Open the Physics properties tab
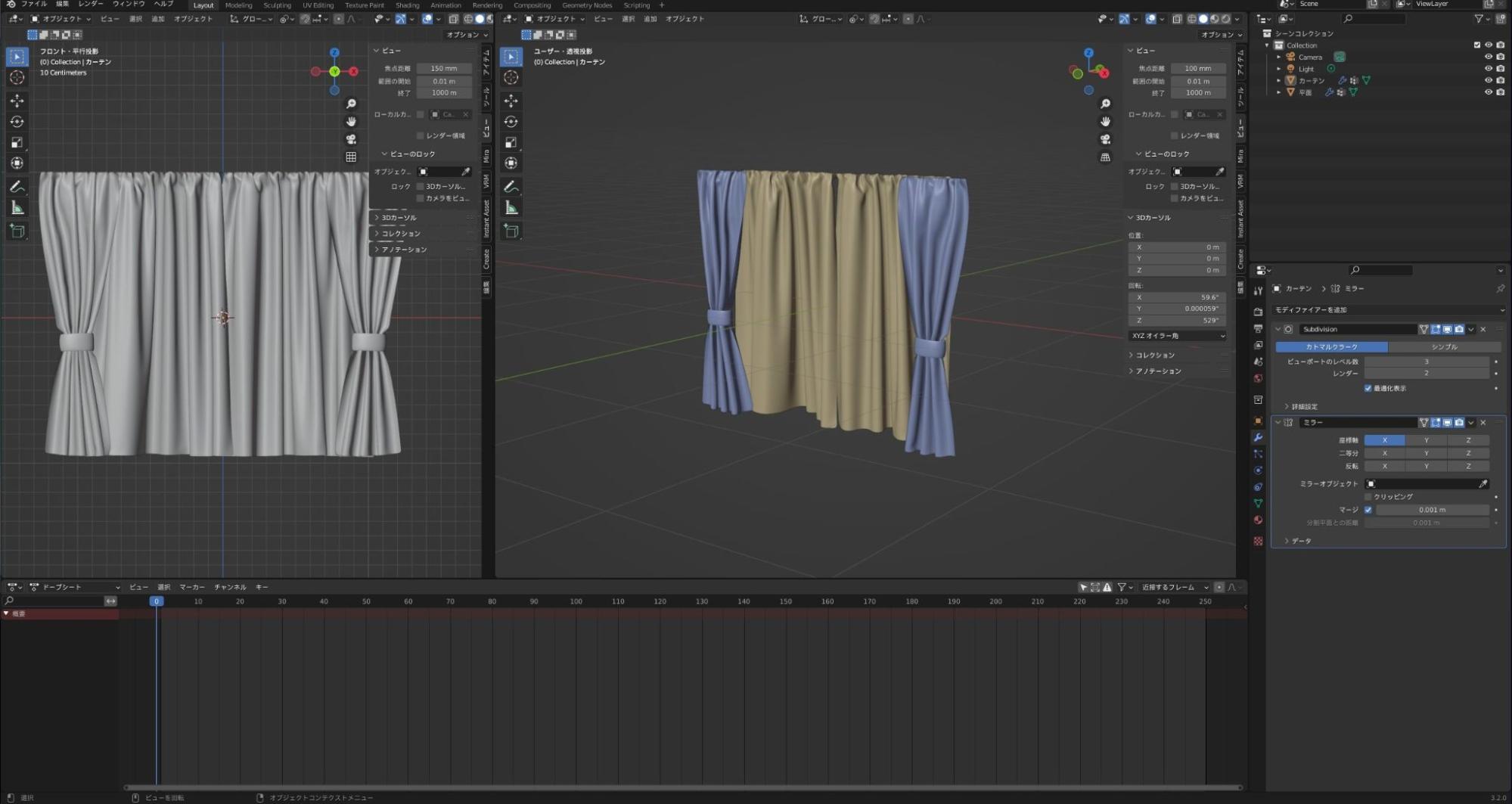This screenshot has height=804, width=1512. pyautogui.click(x=1258, y=470)
